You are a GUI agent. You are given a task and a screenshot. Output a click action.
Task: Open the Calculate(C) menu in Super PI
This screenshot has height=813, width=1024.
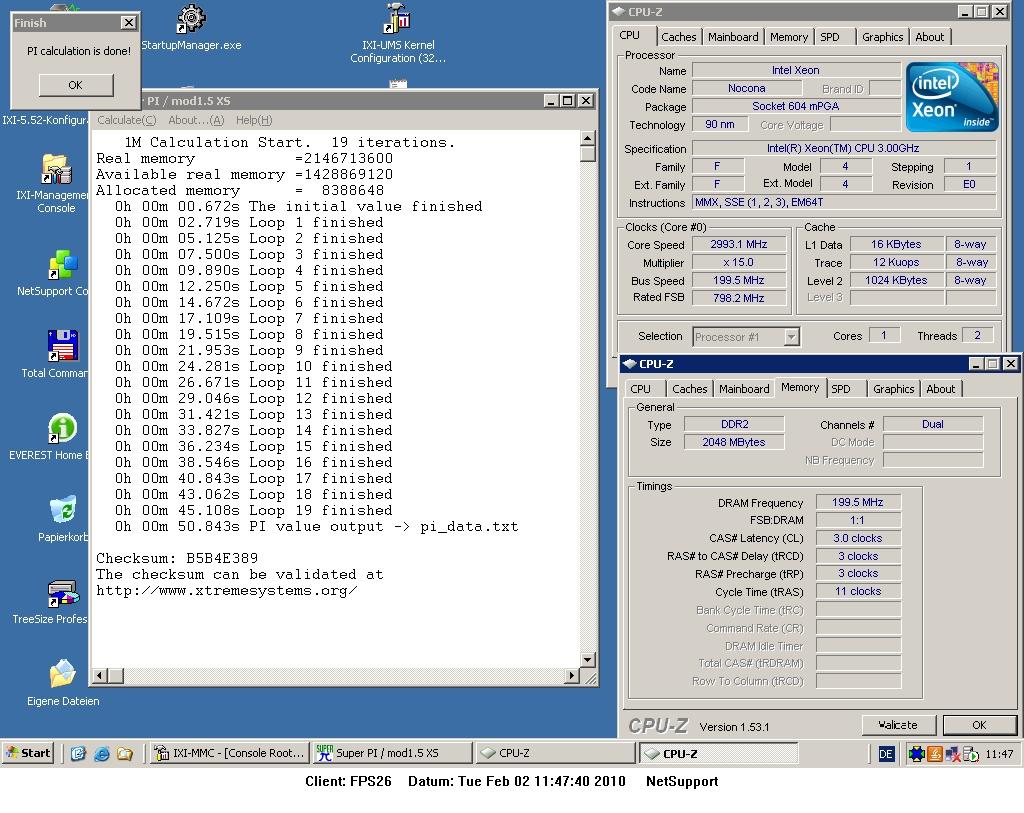(x=127, y=120)
